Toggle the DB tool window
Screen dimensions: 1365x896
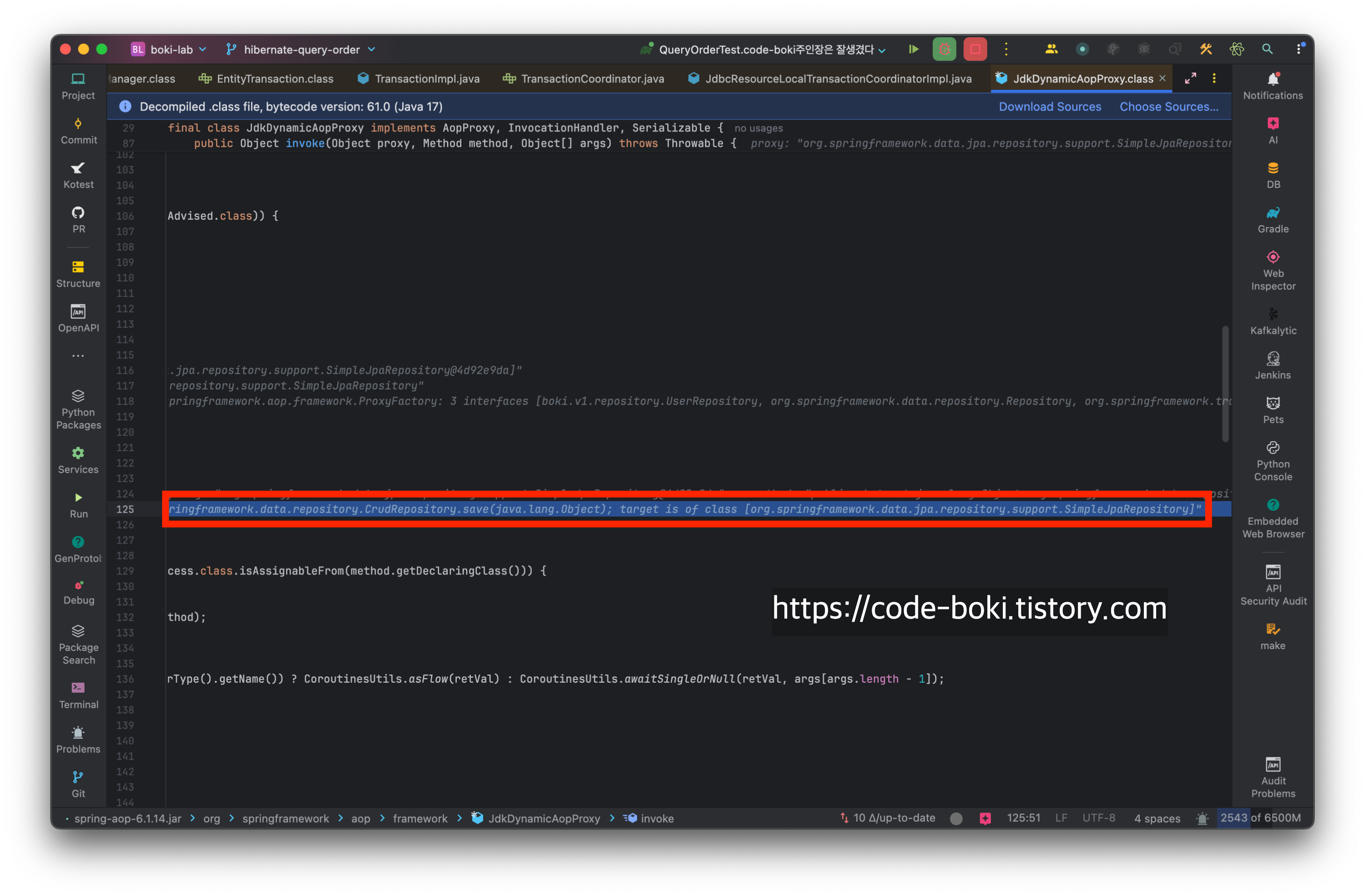(x=1273, y=175)
